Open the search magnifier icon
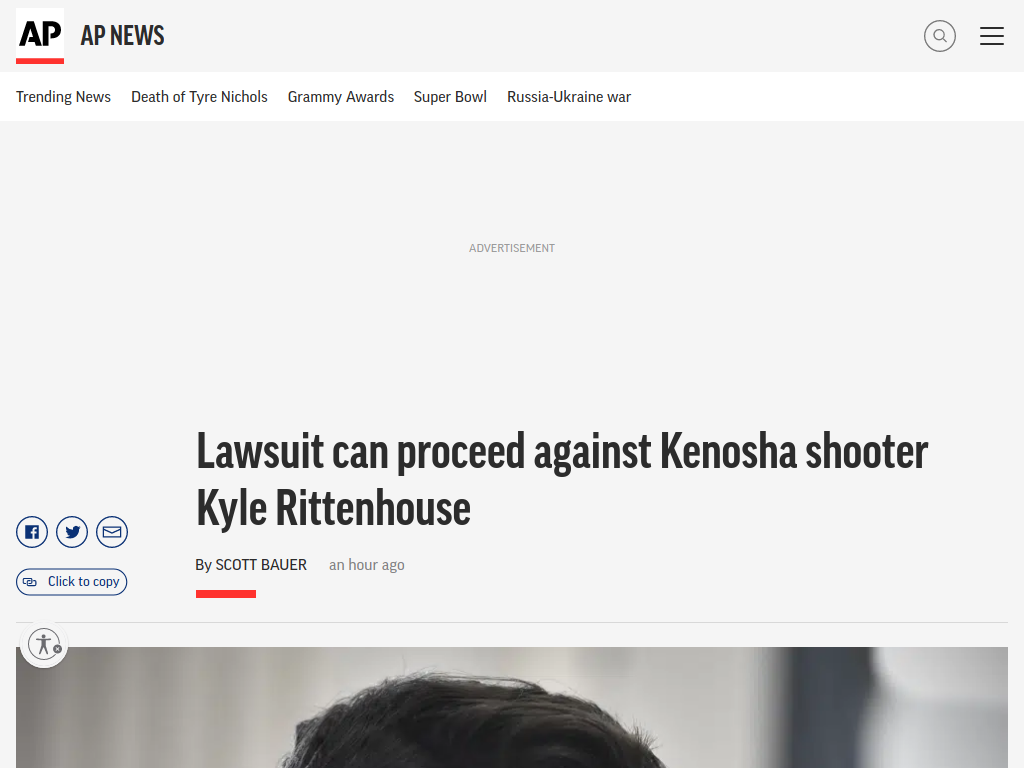 point(939,36)
